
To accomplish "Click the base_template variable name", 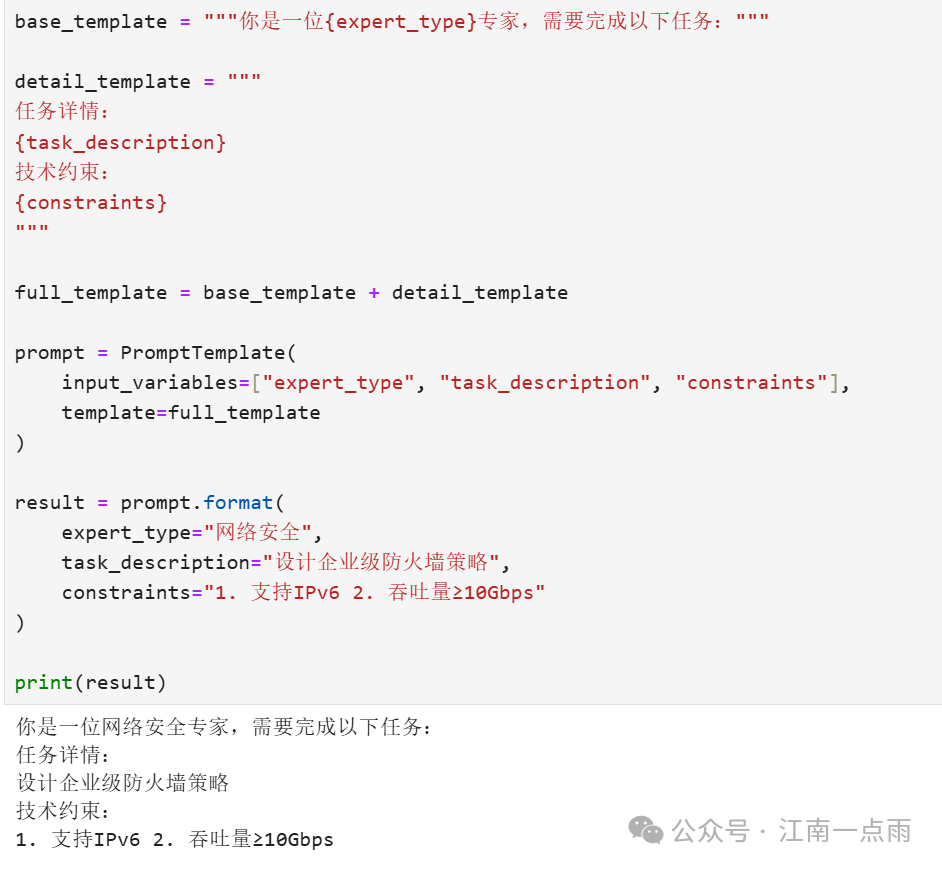I will coord(91,22).
